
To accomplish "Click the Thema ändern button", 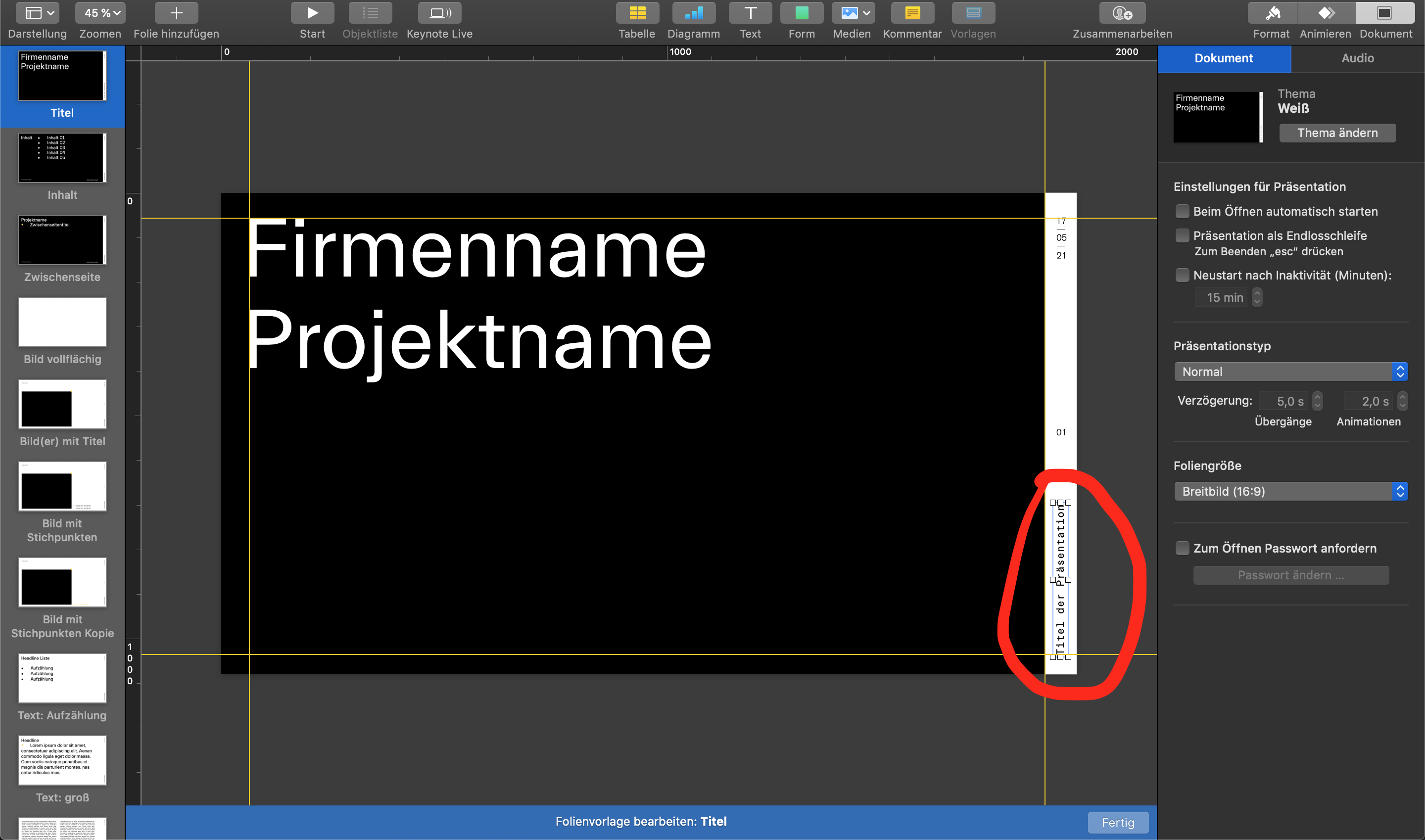I will coord(1337,133).
